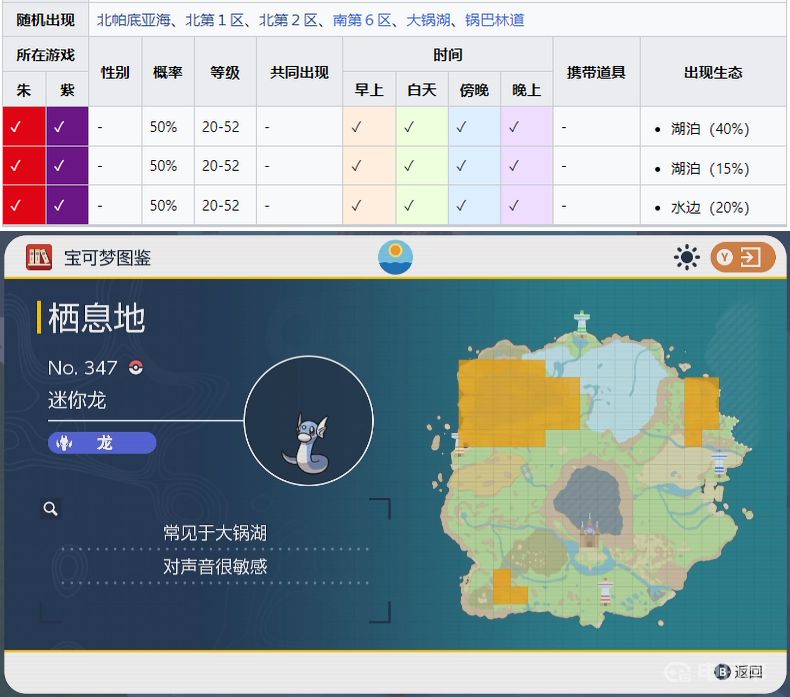Viewport: 790px width, 697px height.
Task: Click the 傍晚 sub-header
Action: pos(474,90)
